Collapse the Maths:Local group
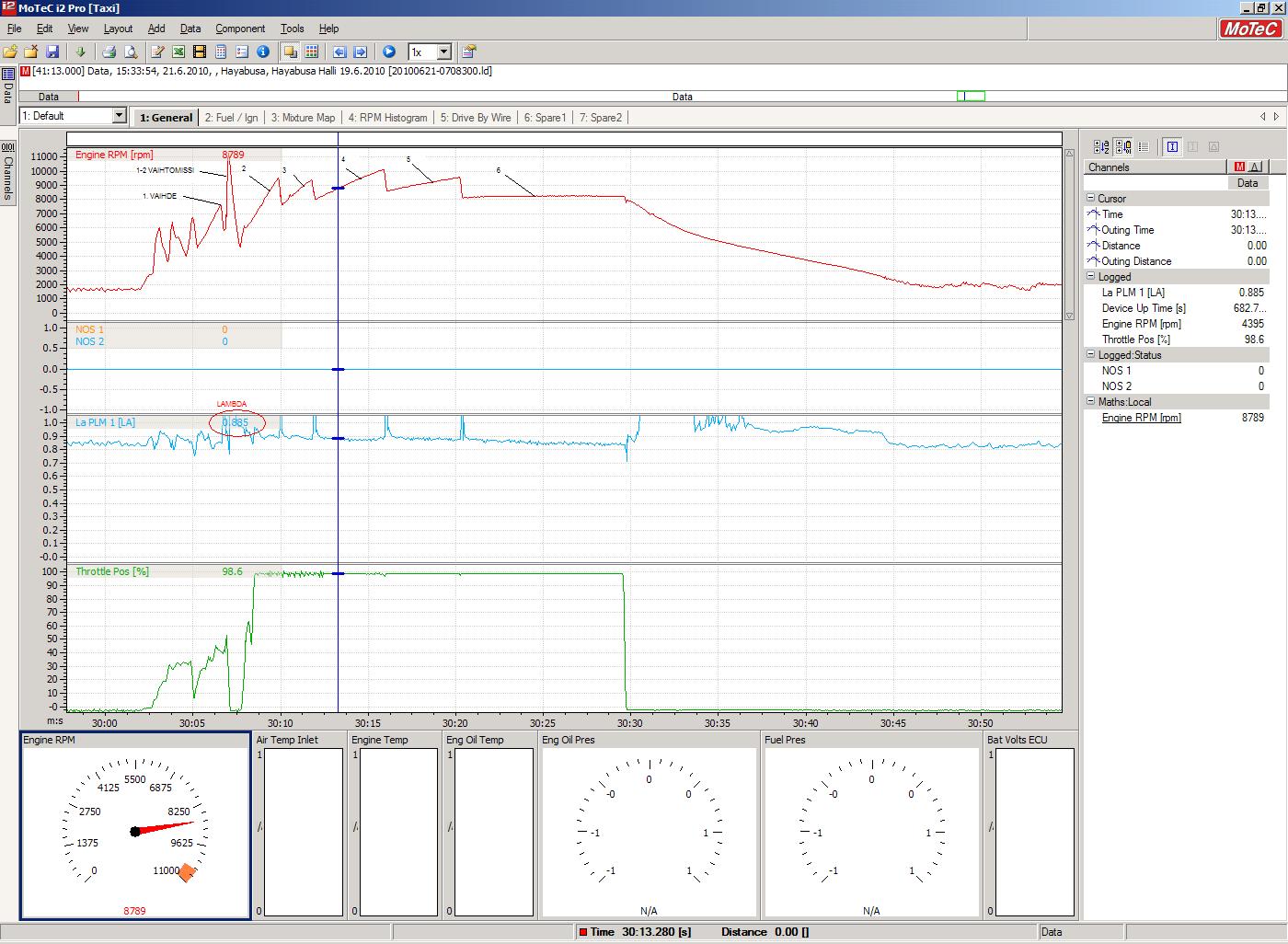 1090,402
